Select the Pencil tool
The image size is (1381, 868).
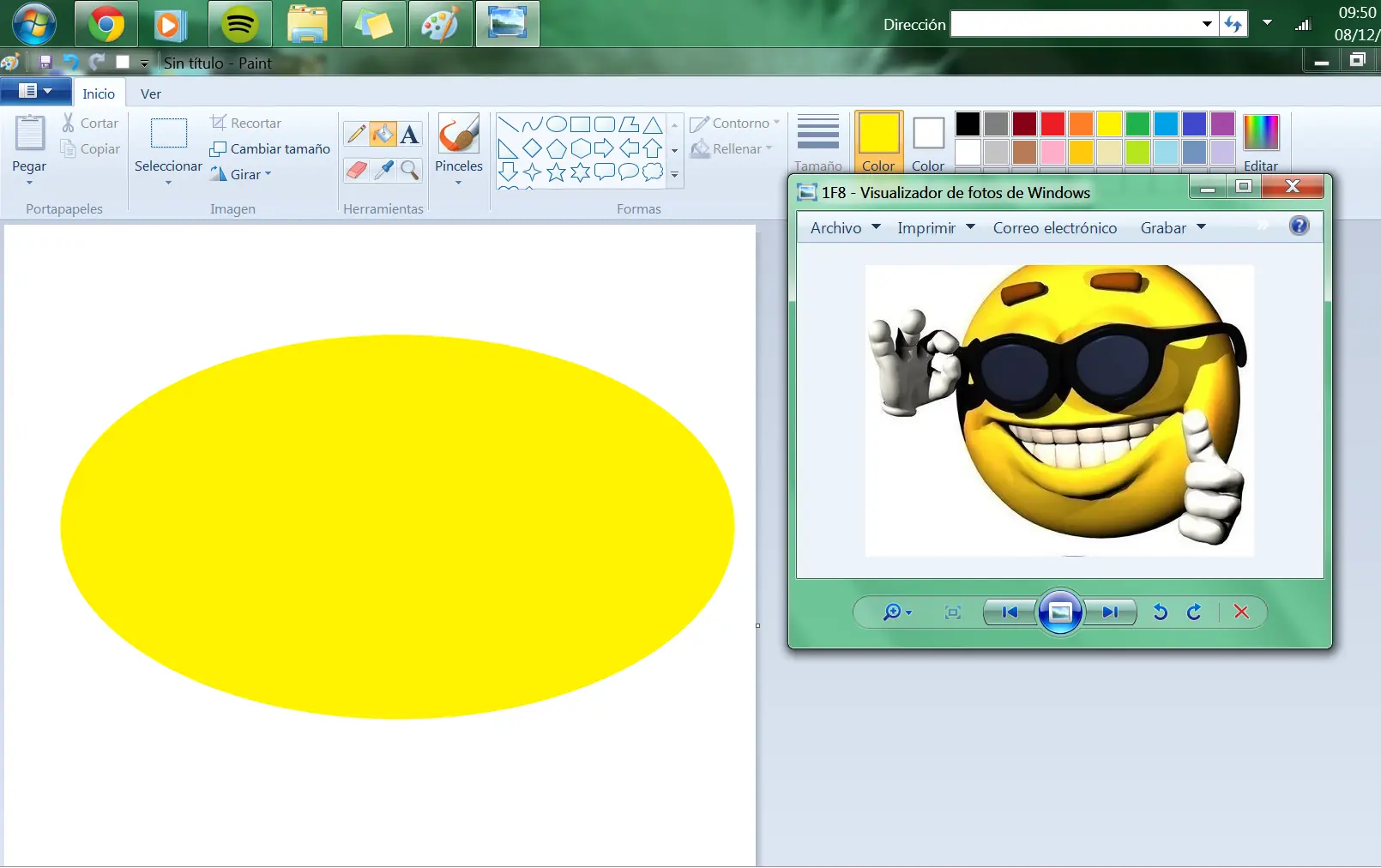click(356, 134)
